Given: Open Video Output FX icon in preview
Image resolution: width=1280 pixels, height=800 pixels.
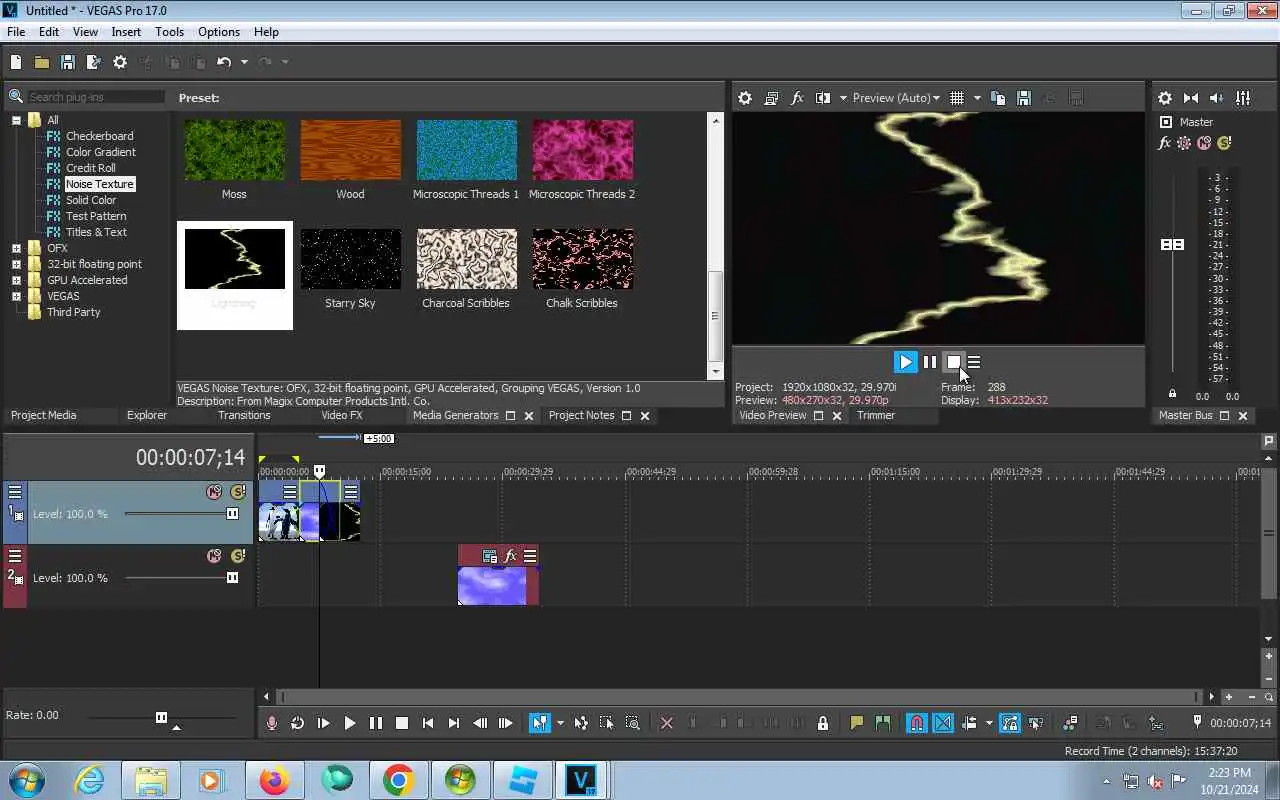Looking at the screenshot, I should [797, 98].
